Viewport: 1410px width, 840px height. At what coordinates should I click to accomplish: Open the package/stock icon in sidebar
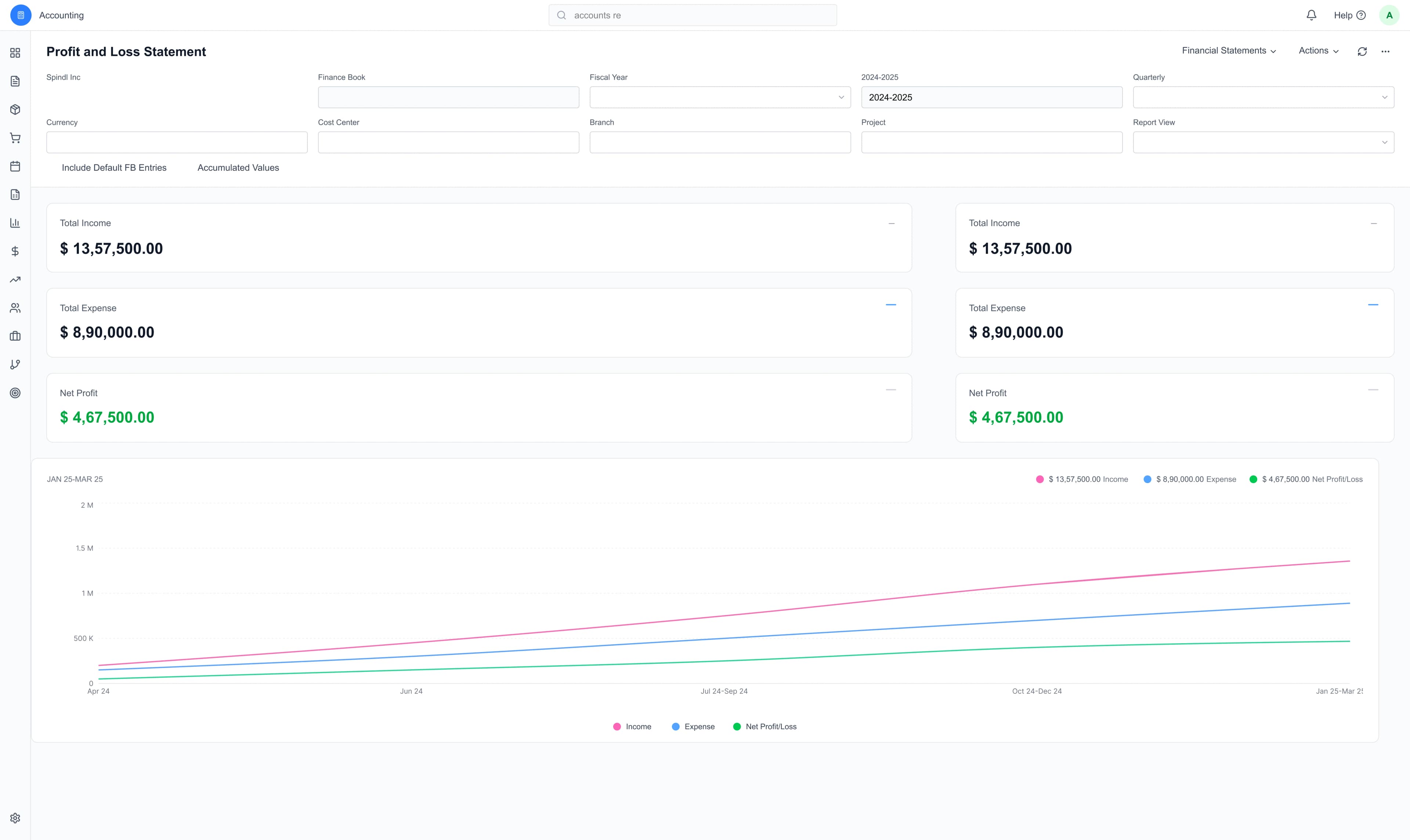click(15, 109)
